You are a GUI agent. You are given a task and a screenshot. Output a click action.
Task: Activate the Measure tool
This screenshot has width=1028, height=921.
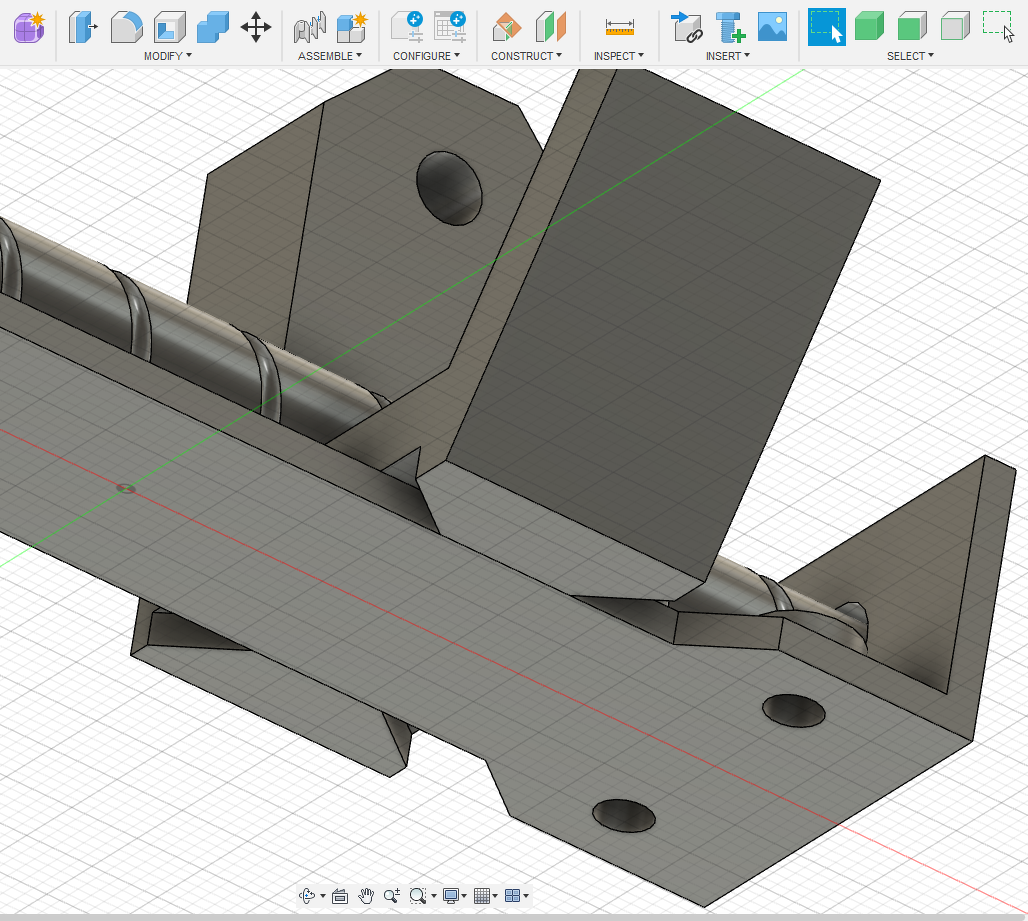point(620,28)
